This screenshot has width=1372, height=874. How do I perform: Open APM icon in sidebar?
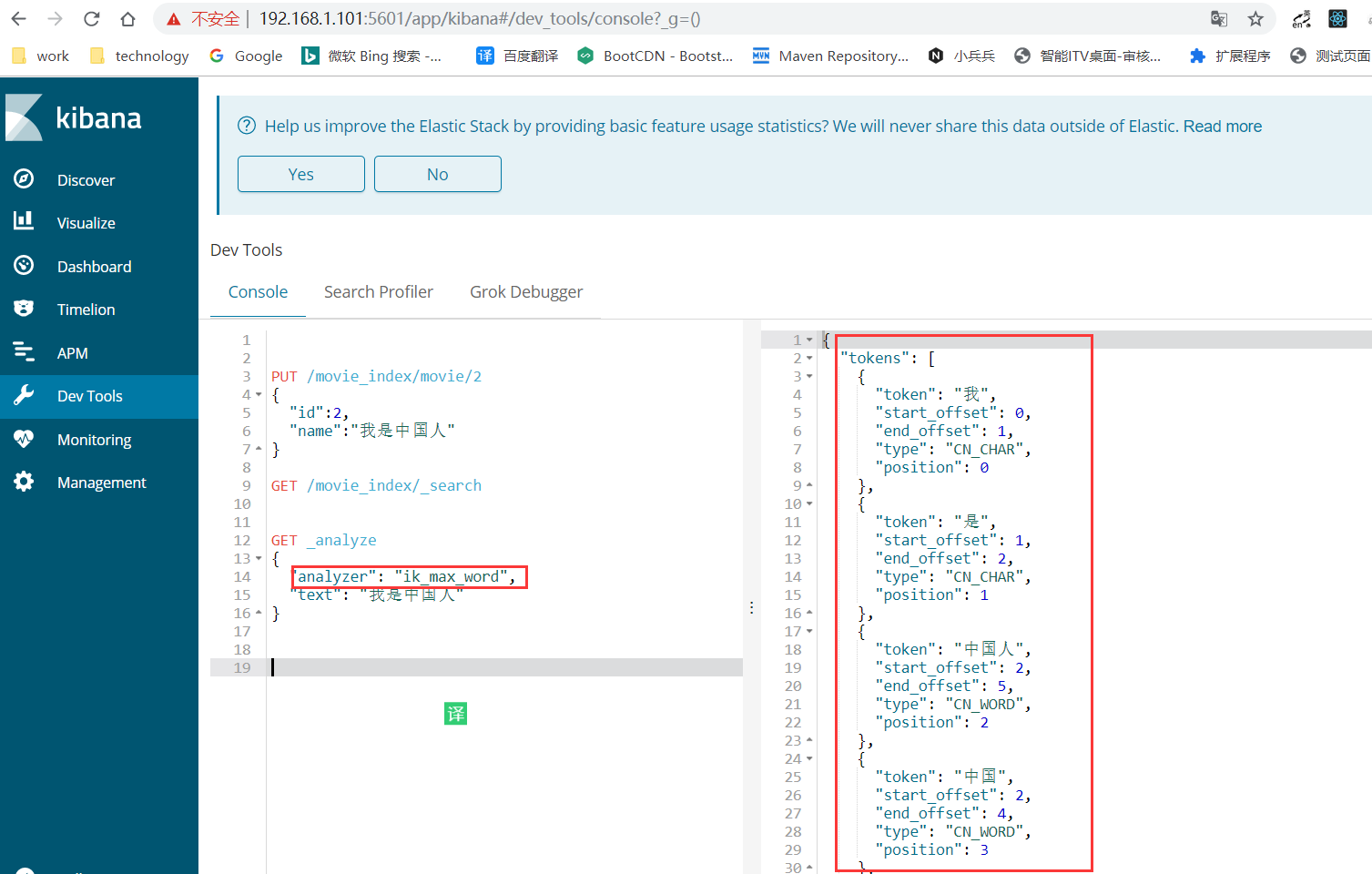click(x=24, y=352)
